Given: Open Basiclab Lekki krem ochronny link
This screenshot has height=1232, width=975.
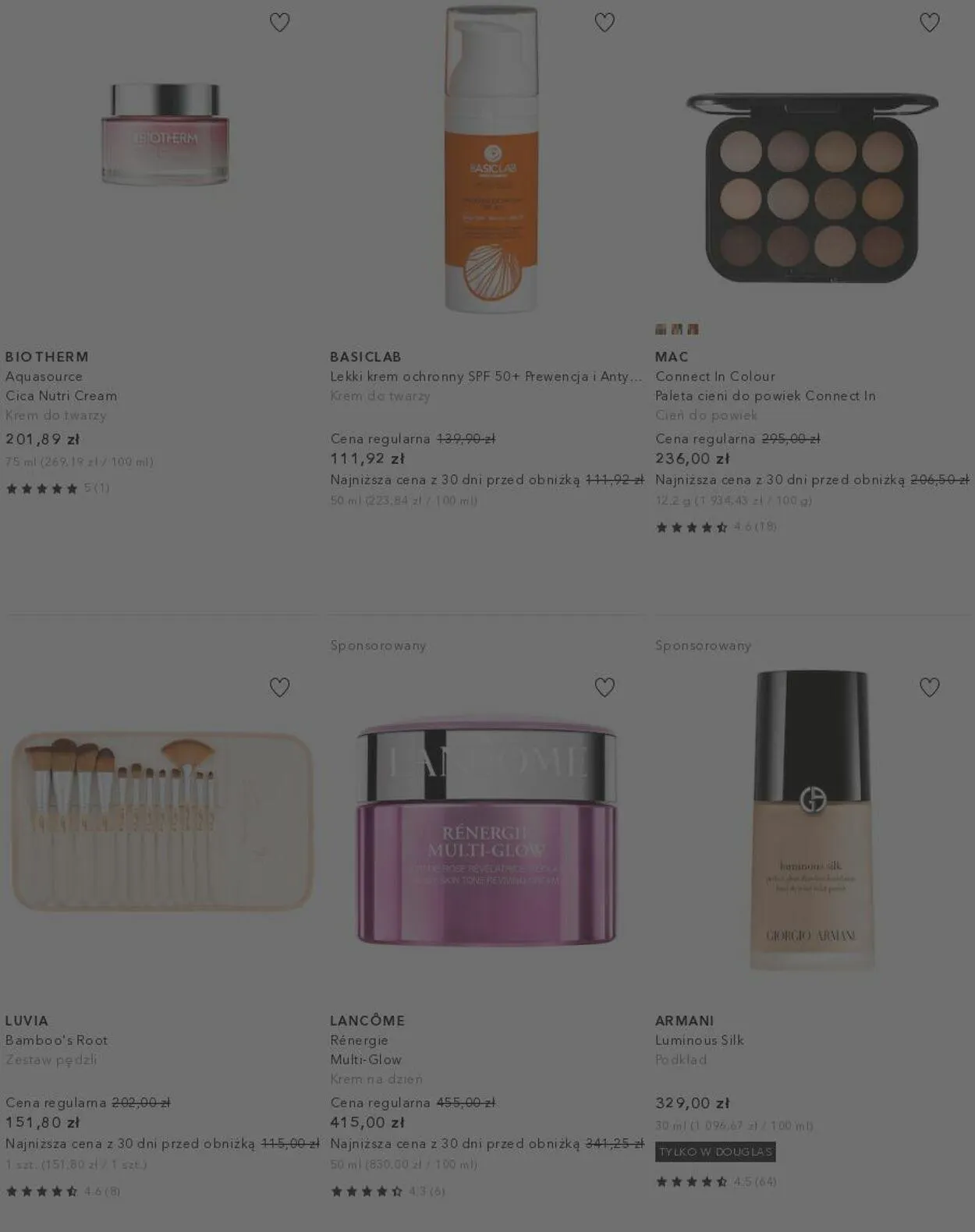Looking at the screenshot, I should pyautogui.click(x=486, y=376).
